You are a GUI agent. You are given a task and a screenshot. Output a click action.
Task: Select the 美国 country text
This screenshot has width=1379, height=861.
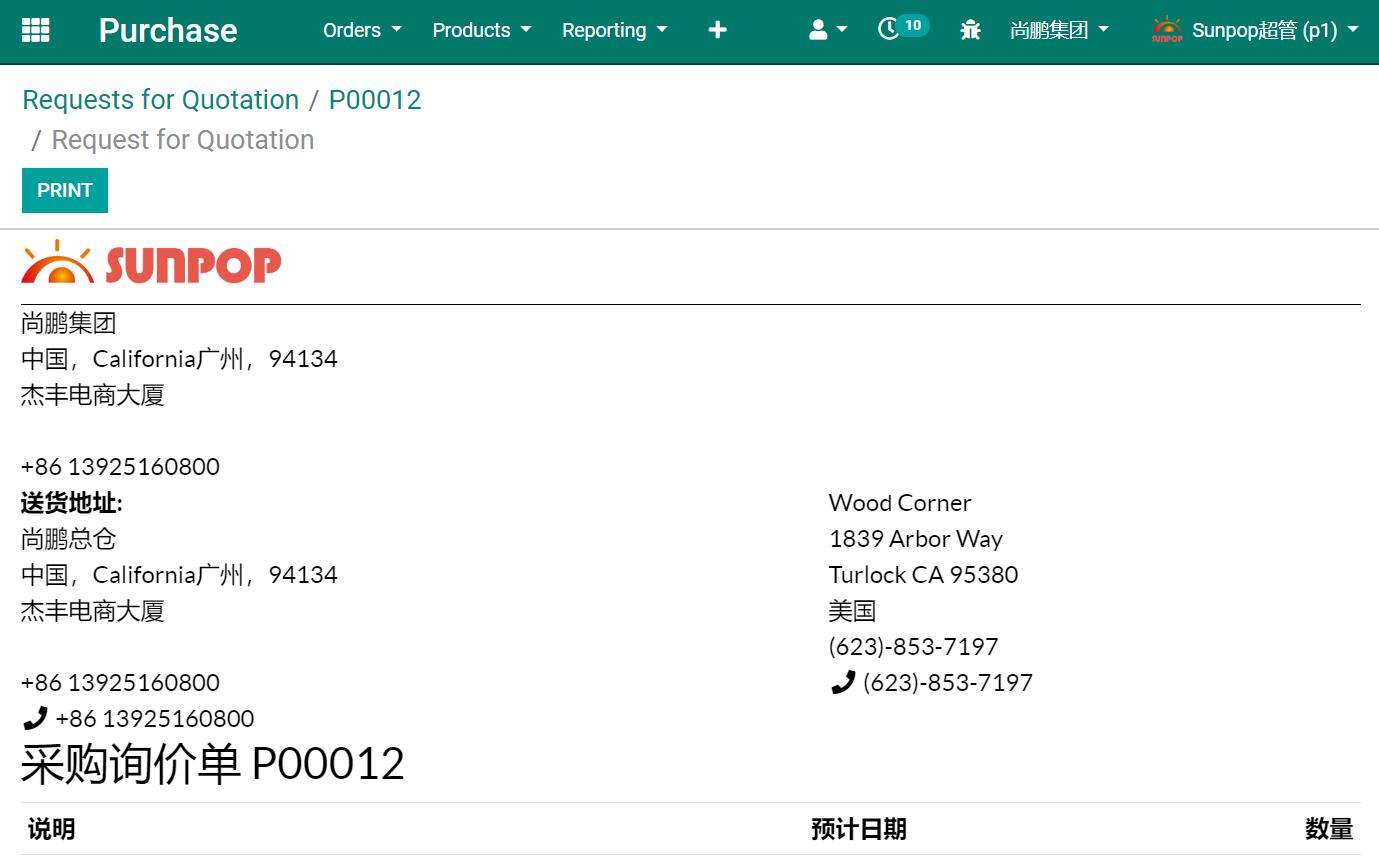[852, 611]
